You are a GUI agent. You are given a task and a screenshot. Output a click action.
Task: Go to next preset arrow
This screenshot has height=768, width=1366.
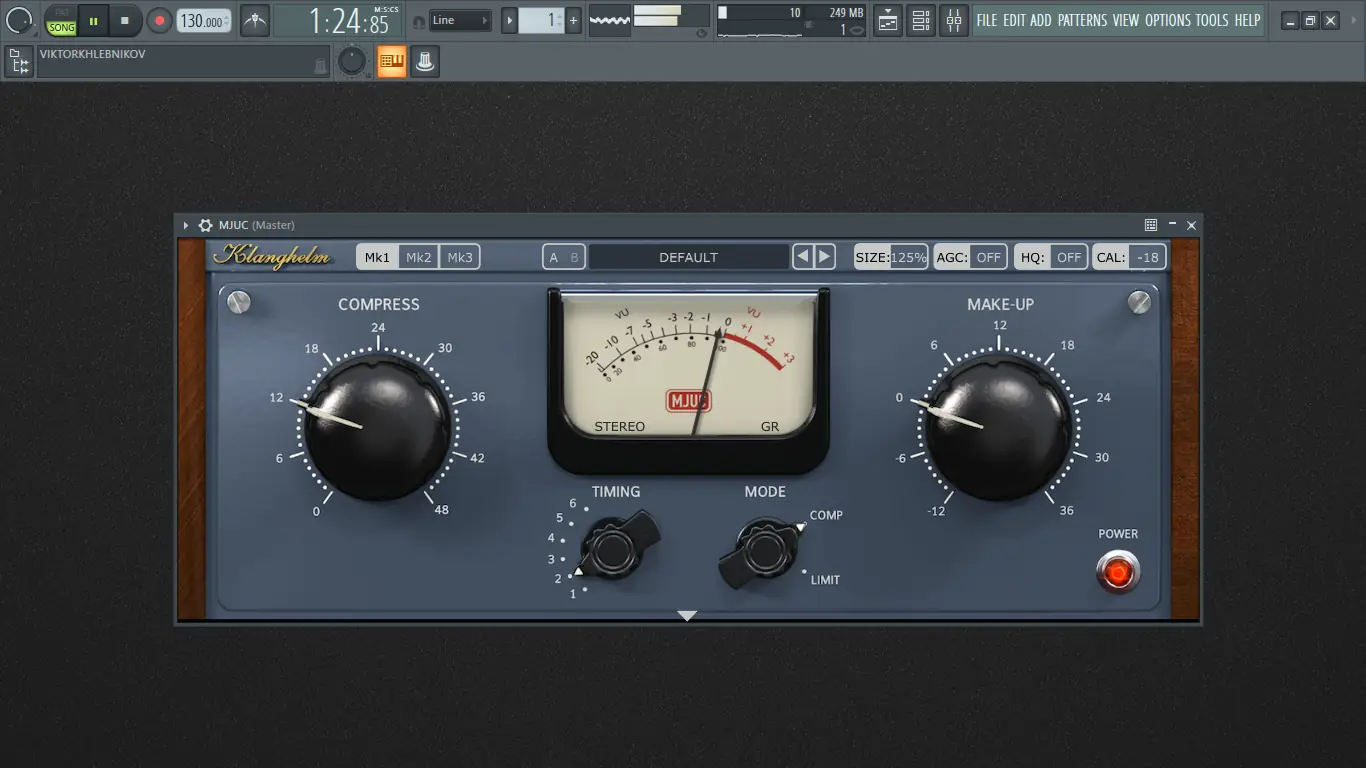[825, 257]
